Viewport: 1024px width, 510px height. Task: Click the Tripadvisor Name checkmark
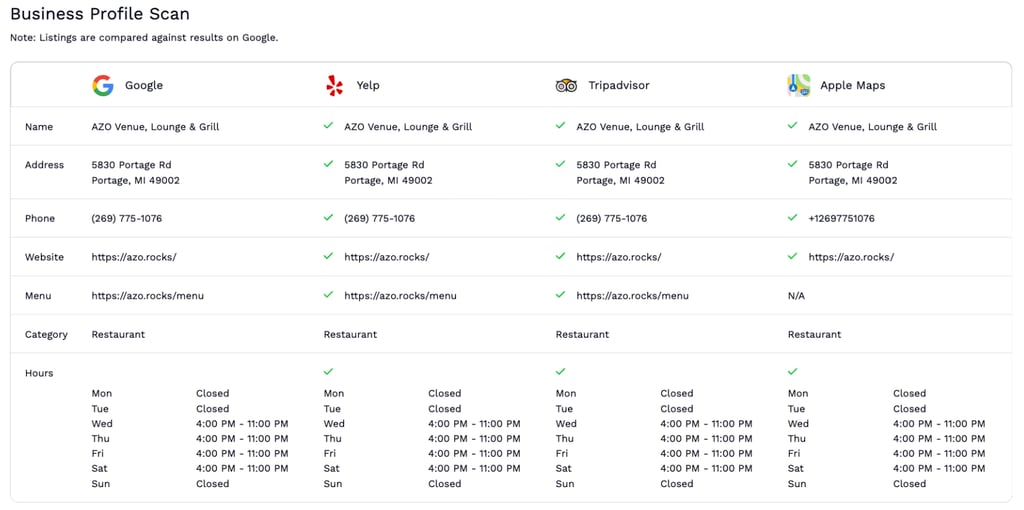point(560,125)
